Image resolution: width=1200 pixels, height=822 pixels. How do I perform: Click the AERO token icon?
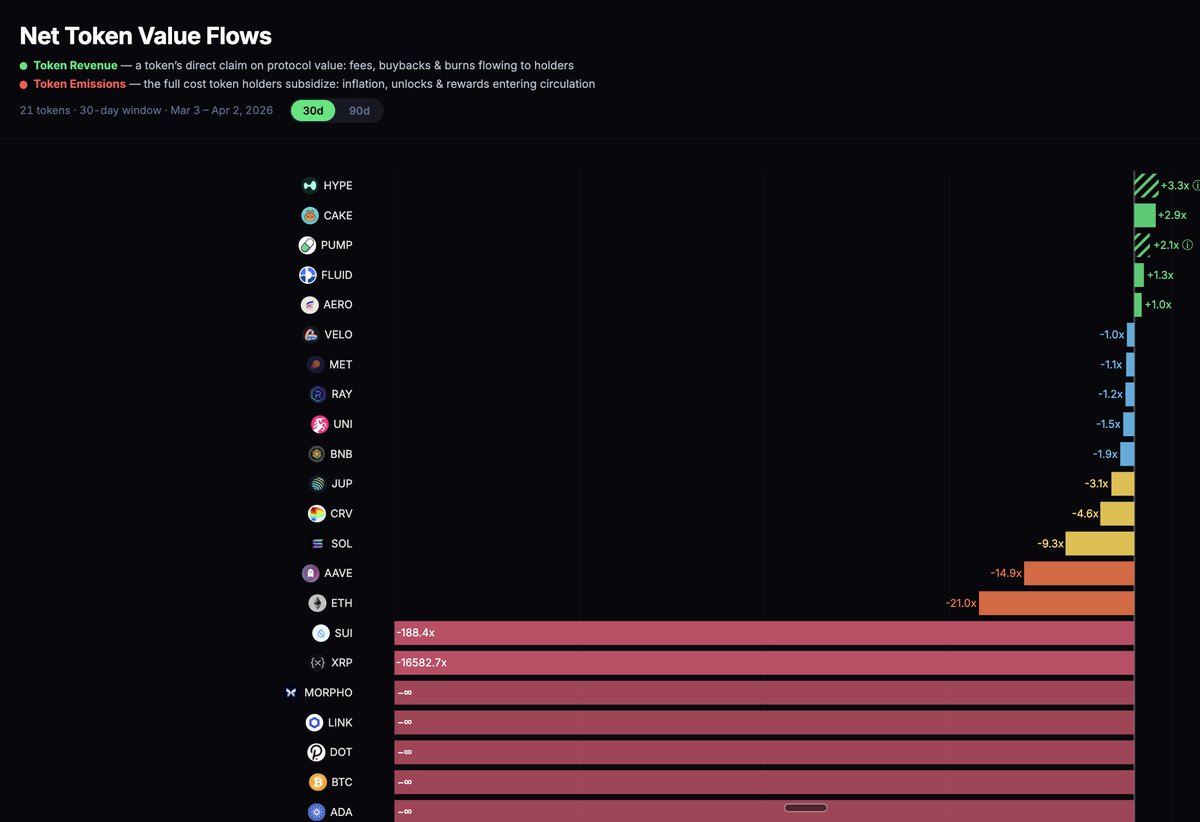point(310,305)
